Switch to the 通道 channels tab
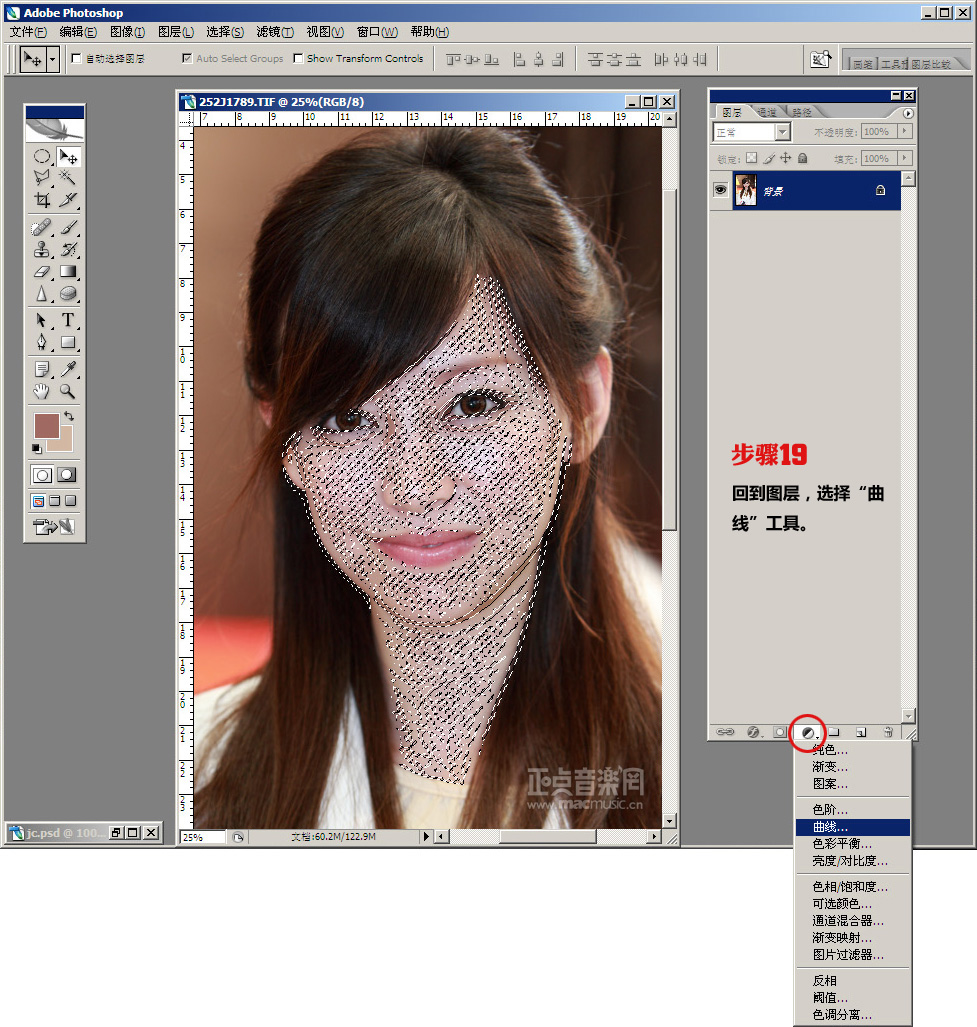Screen dimensions: 977x1027 [766, 112]
